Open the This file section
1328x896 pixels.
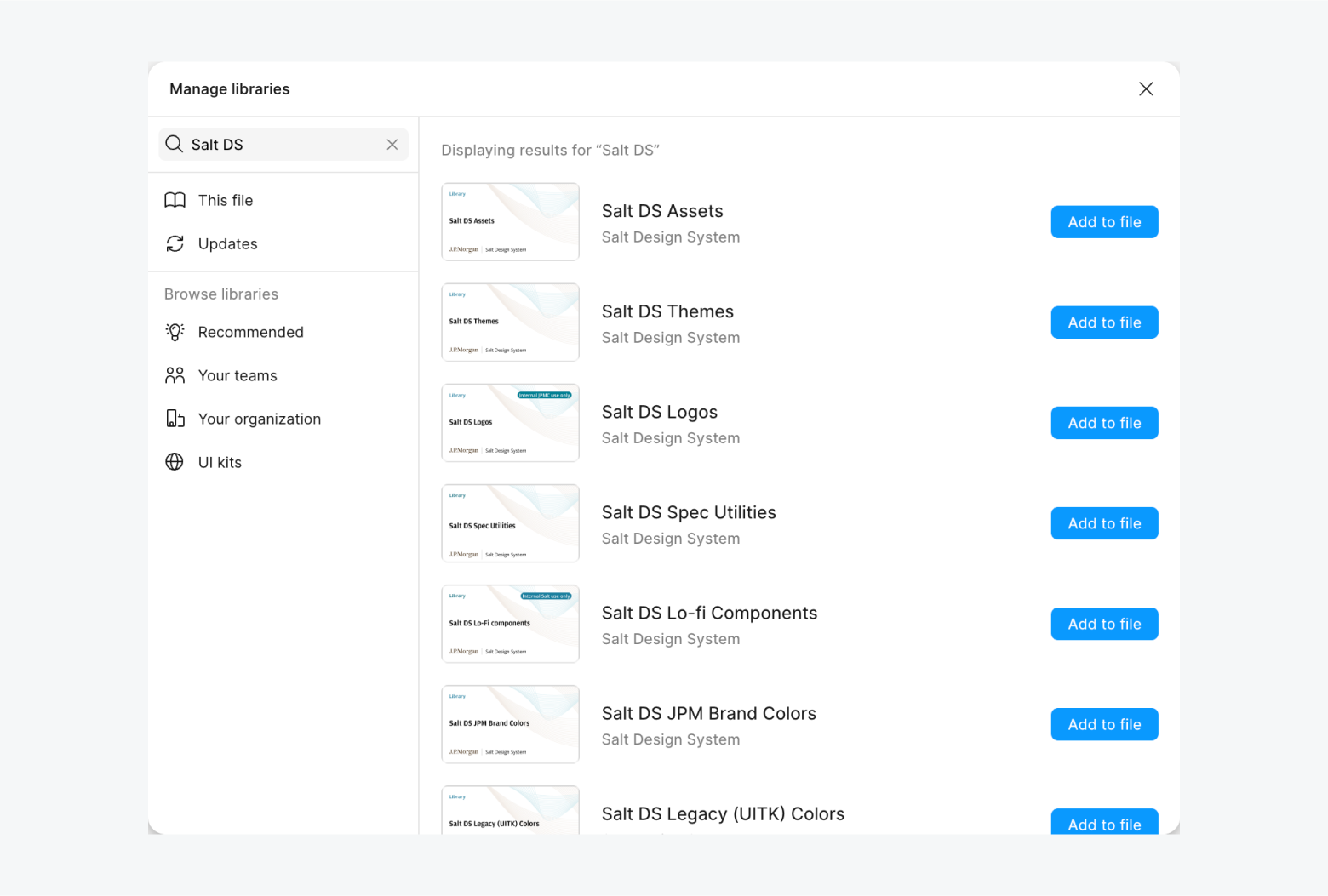pyautogui.click(x=225, y=200)
